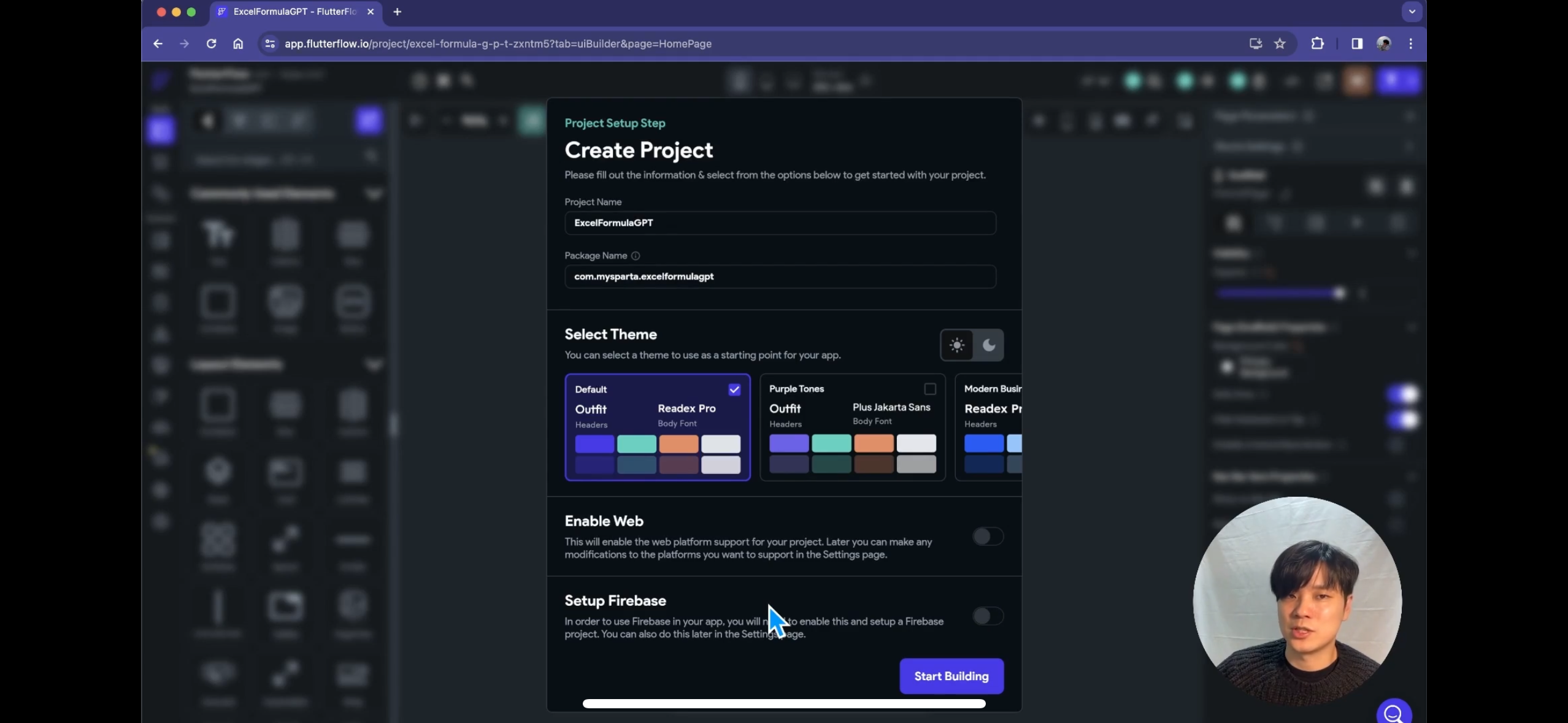This screenshot has width=1568, height=723.
Task: Toggle the Enable Web switch
Action: coord(988,537)
